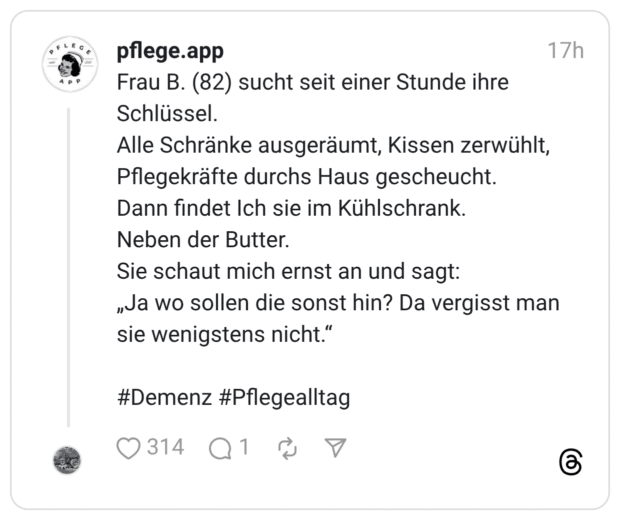
Task: Open the #Demenz hashtag
Action: click(x=164, y=397)
